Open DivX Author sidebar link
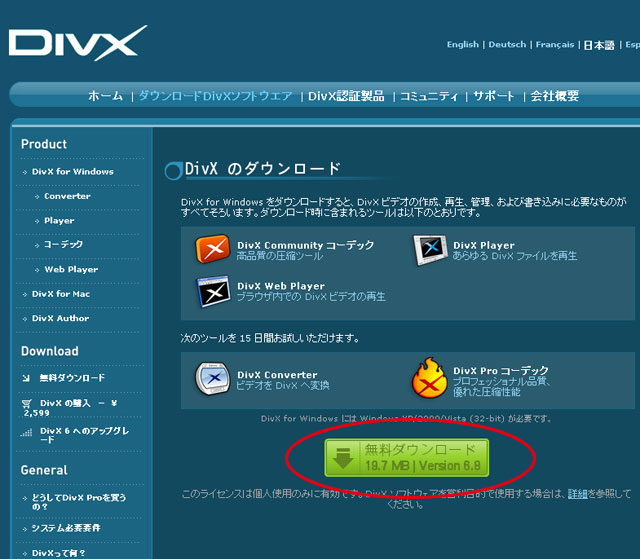The height and width of the screenshot is (559, 640). pos(60,319)
